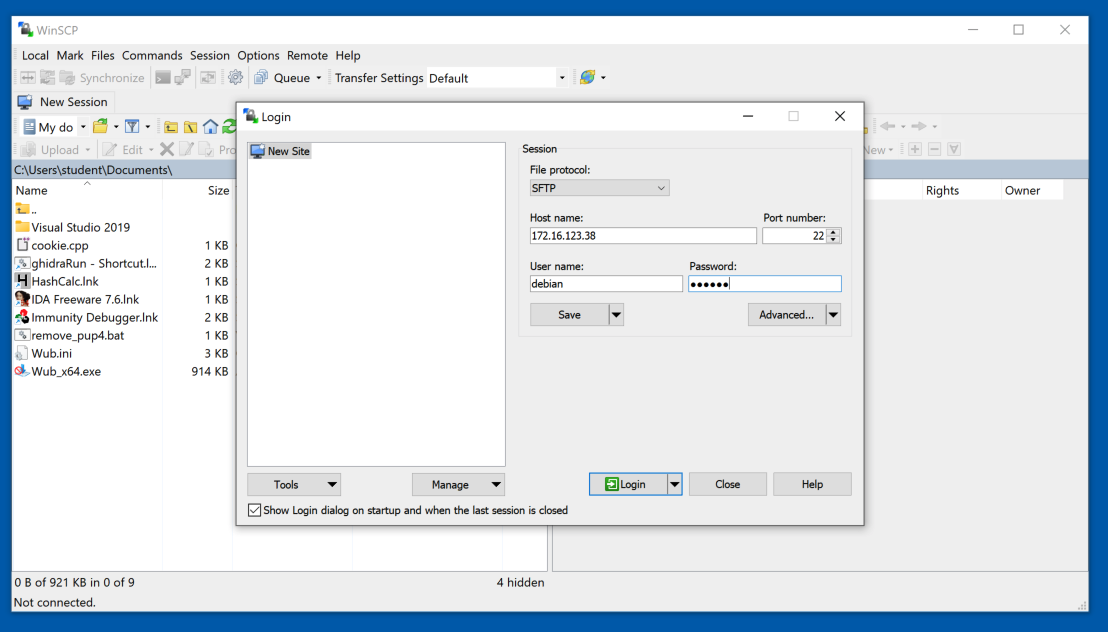This screenshot has width=1108, height=632.
Task: Open the Files menu
Action: click(102, 55)
